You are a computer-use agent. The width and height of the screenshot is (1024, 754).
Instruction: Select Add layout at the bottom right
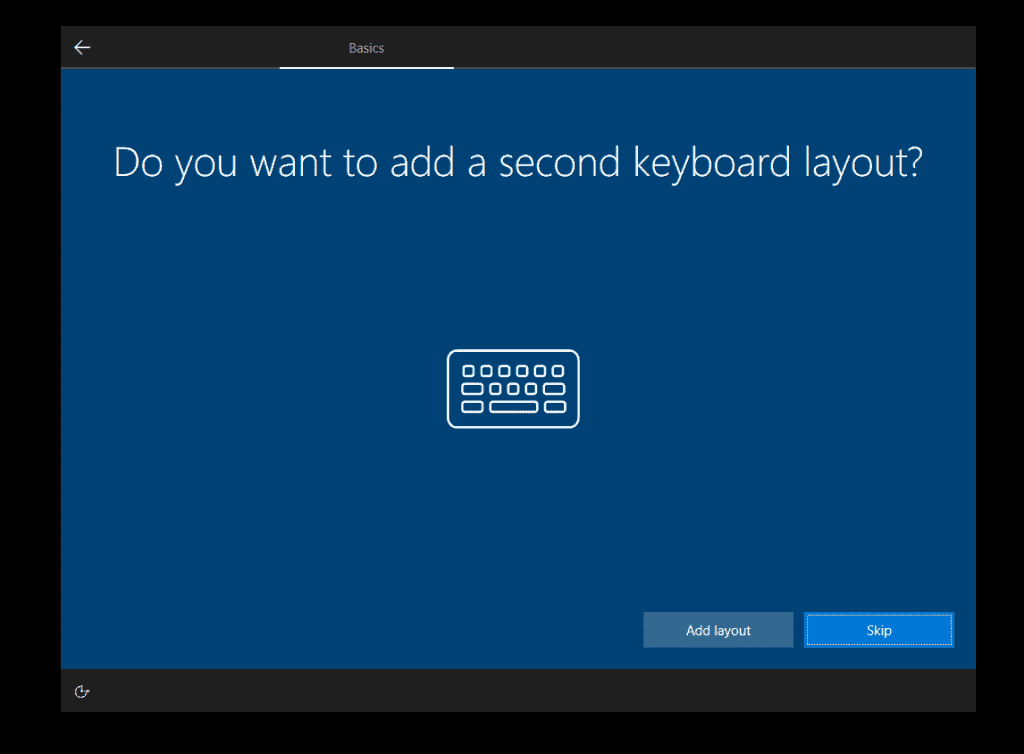[717, 630]
